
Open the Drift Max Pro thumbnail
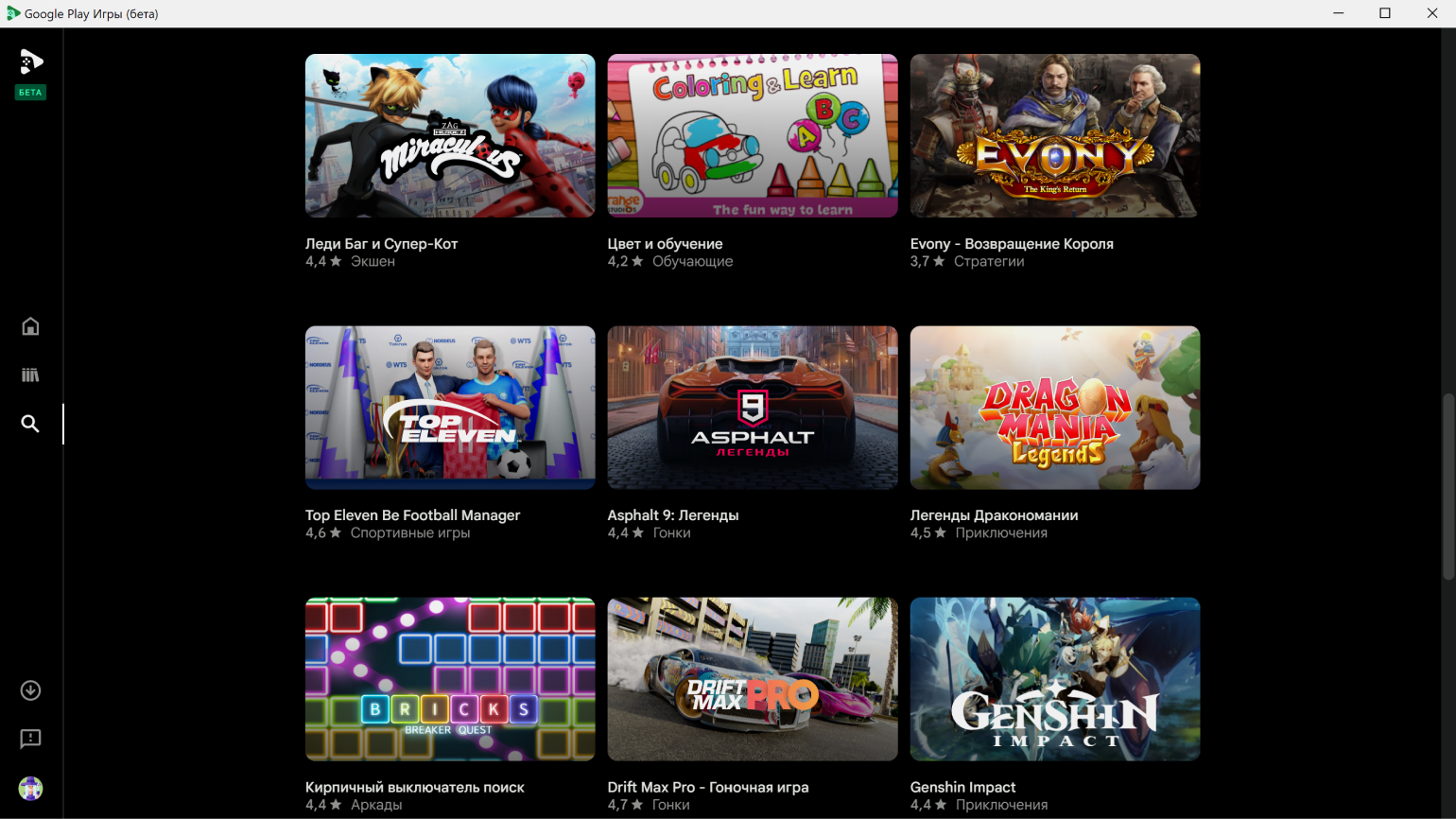coord(753,679)
